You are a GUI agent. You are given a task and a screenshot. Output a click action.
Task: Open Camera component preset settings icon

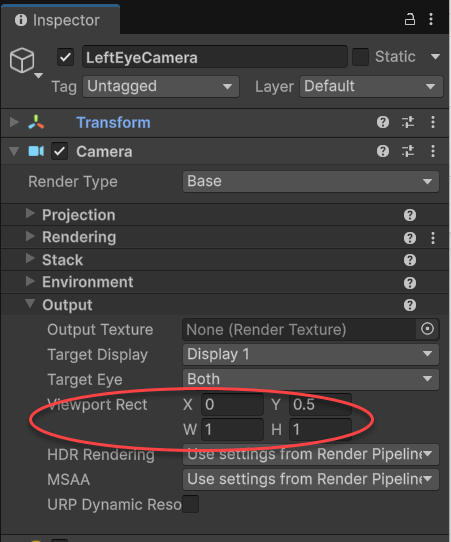pos(408,151)
